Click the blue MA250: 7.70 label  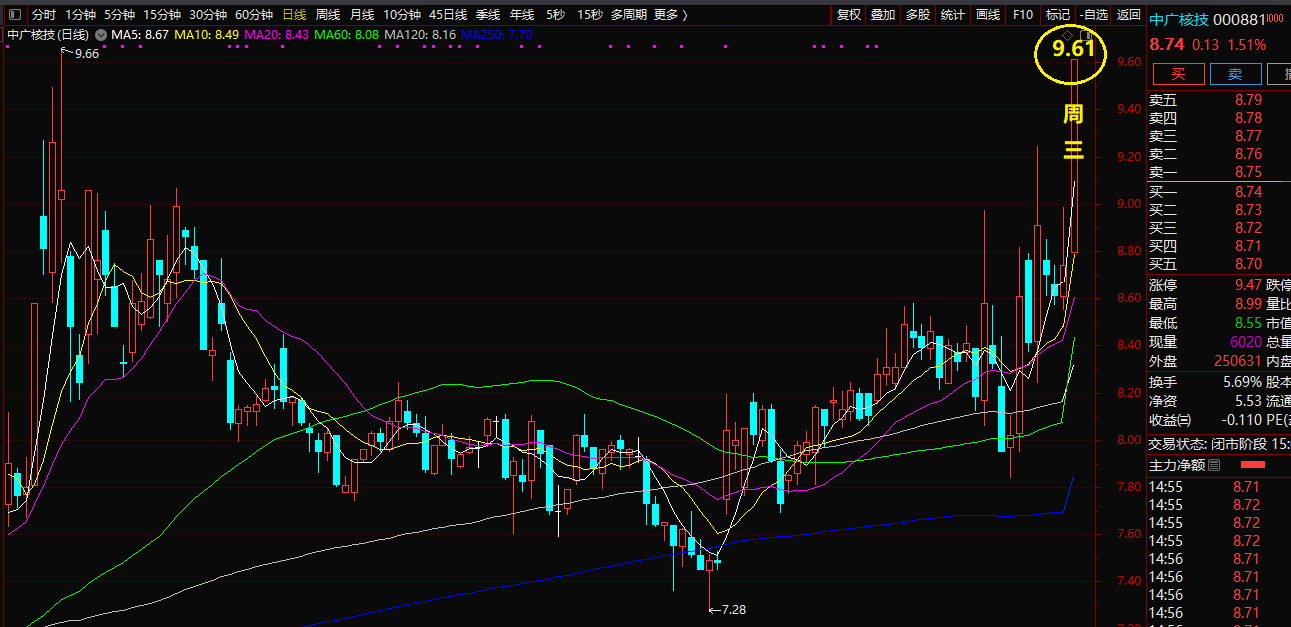(497, 35)
